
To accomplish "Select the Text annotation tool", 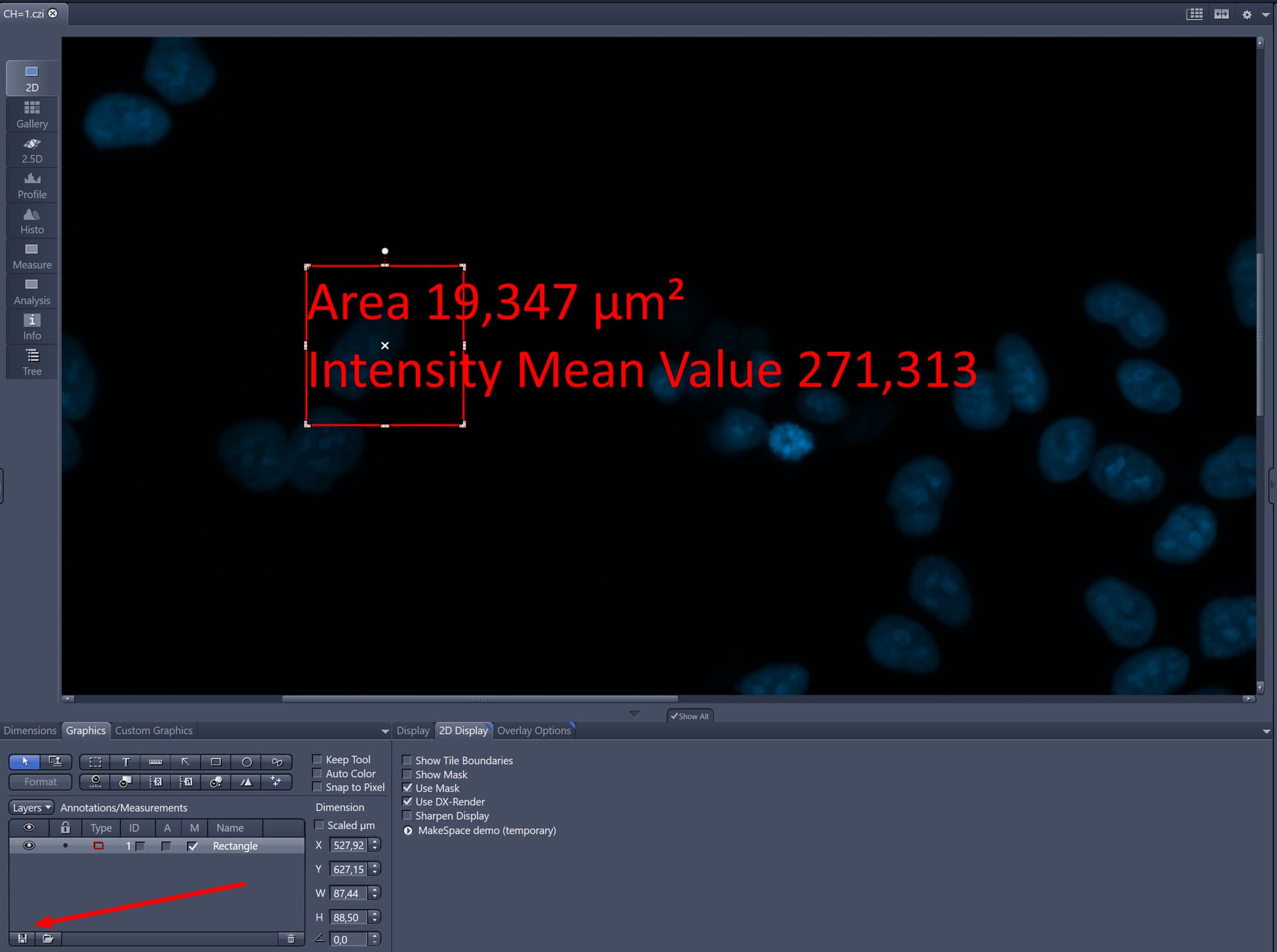I will point(125,762).
